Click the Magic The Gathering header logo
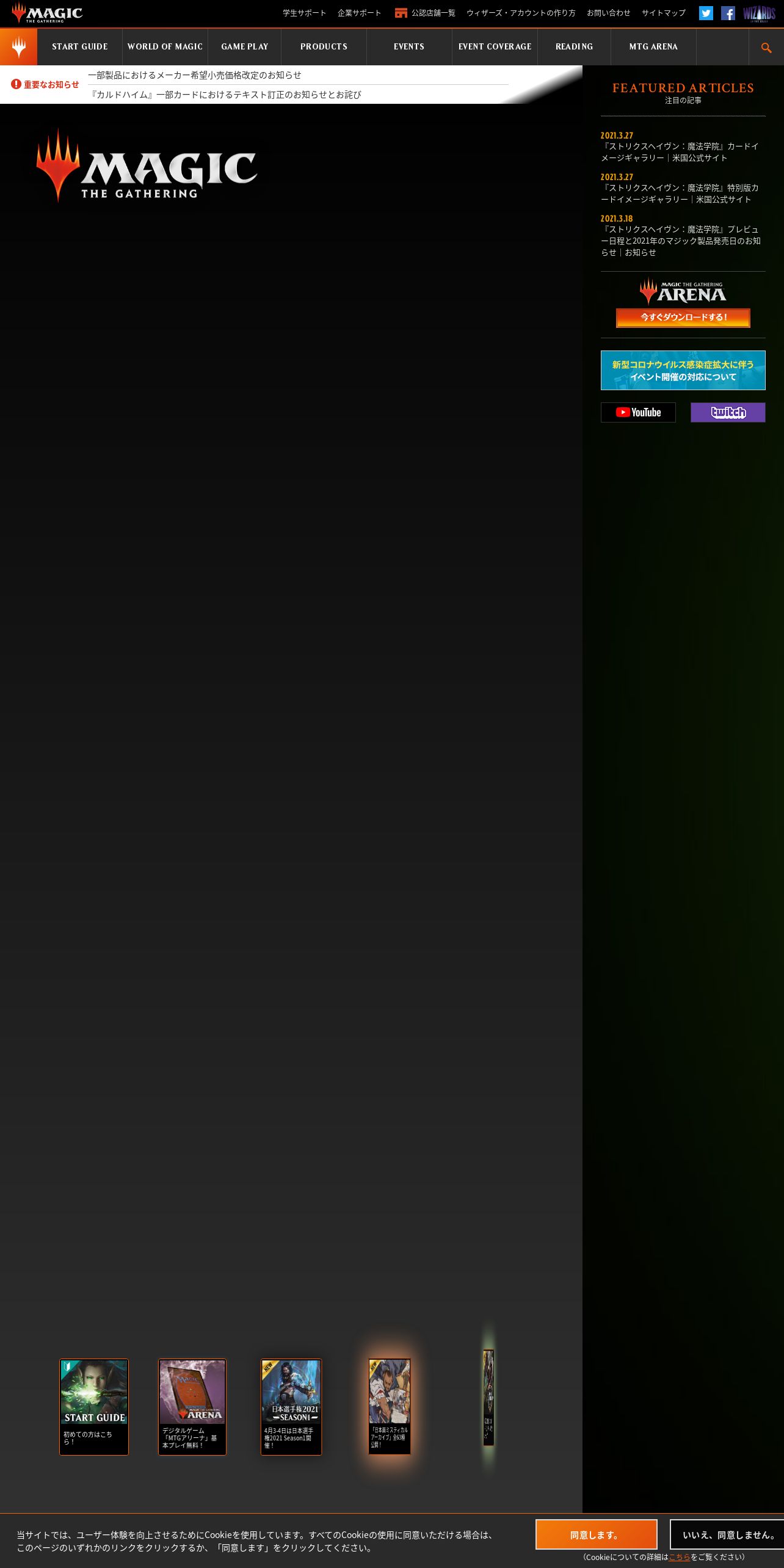The image size is (784, 1568). [47, 13]
